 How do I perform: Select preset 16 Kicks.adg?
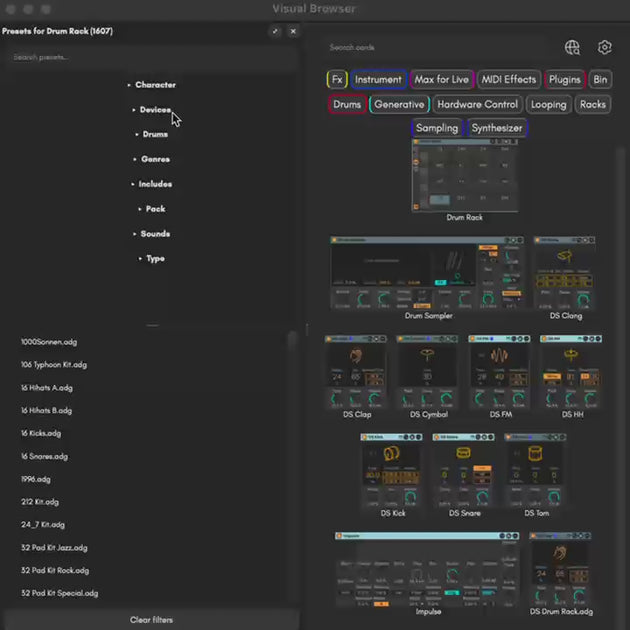[x=41, y=434]
